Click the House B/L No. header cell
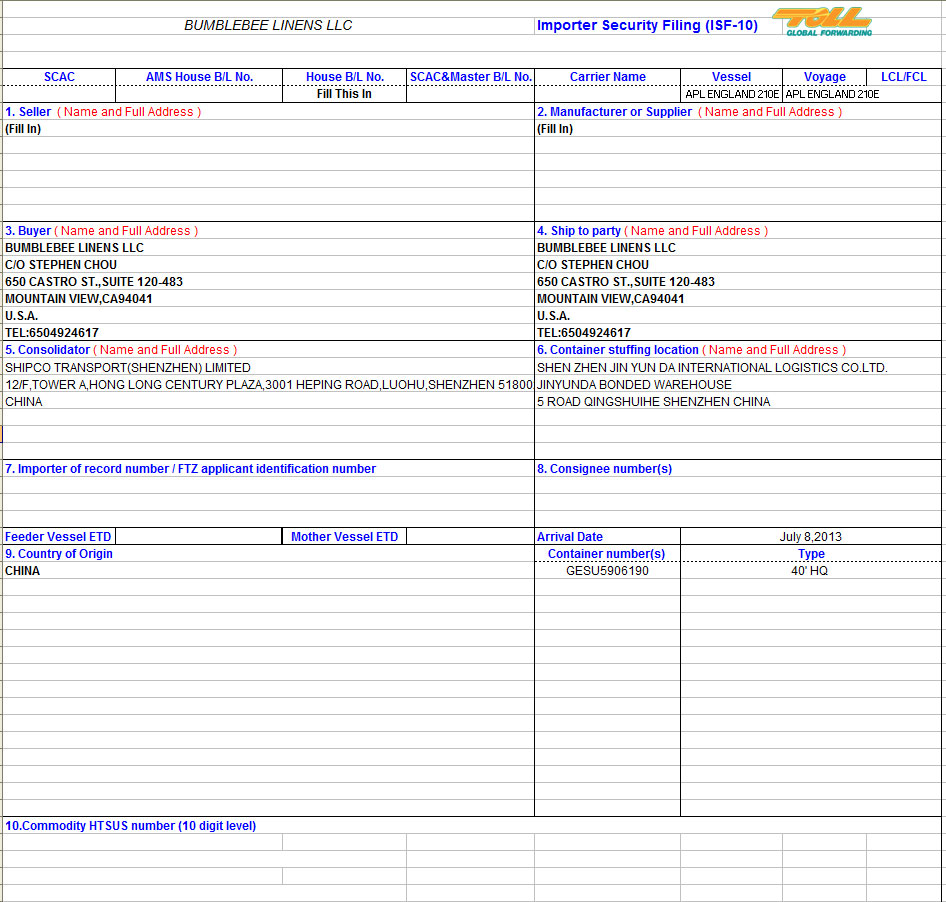The image size is (946, 902). click(344, 77)
